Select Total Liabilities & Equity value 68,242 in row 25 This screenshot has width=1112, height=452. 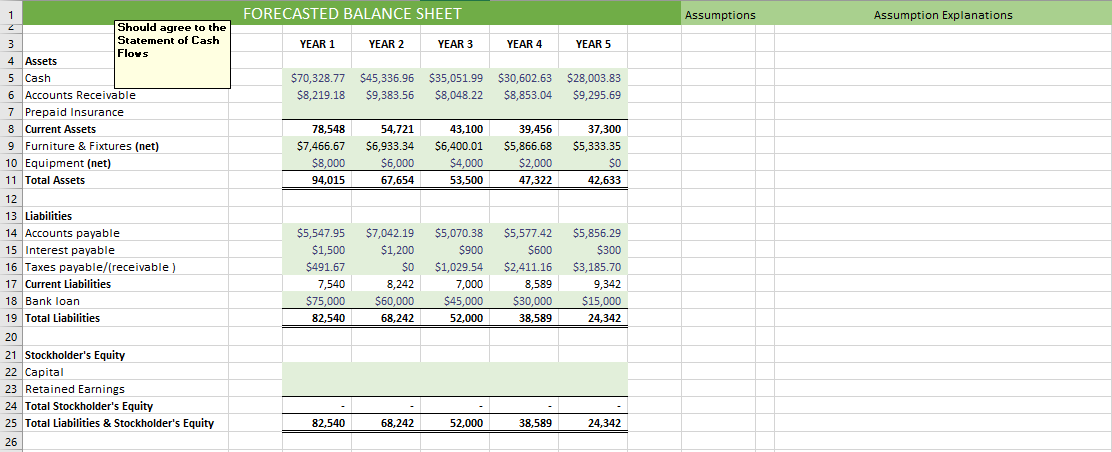click(387, 424)
